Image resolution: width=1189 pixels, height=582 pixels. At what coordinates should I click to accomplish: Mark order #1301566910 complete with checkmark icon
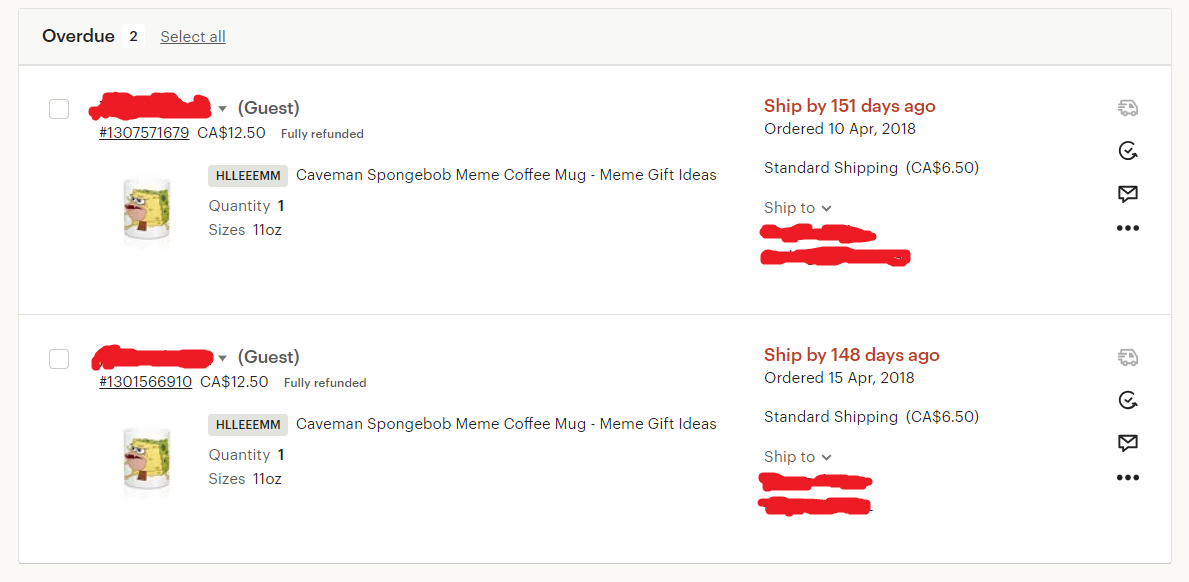pyautogui.click(x=1128, y=400)
